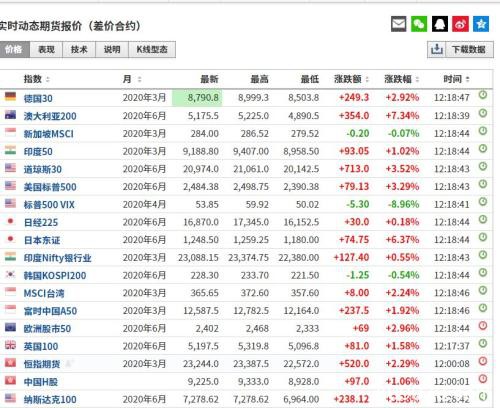The height and width of the screenshot is (408, 500).
Task: Click the green clock icon in 德国30 row
Action: click(483, 95)
